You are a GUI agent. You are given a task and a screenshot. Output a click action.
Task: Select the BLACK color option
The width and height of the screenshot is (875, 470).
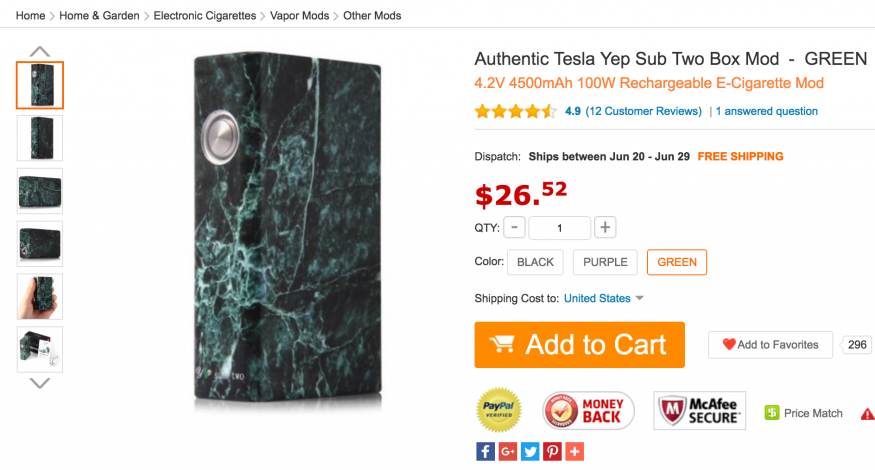[536, 262]
